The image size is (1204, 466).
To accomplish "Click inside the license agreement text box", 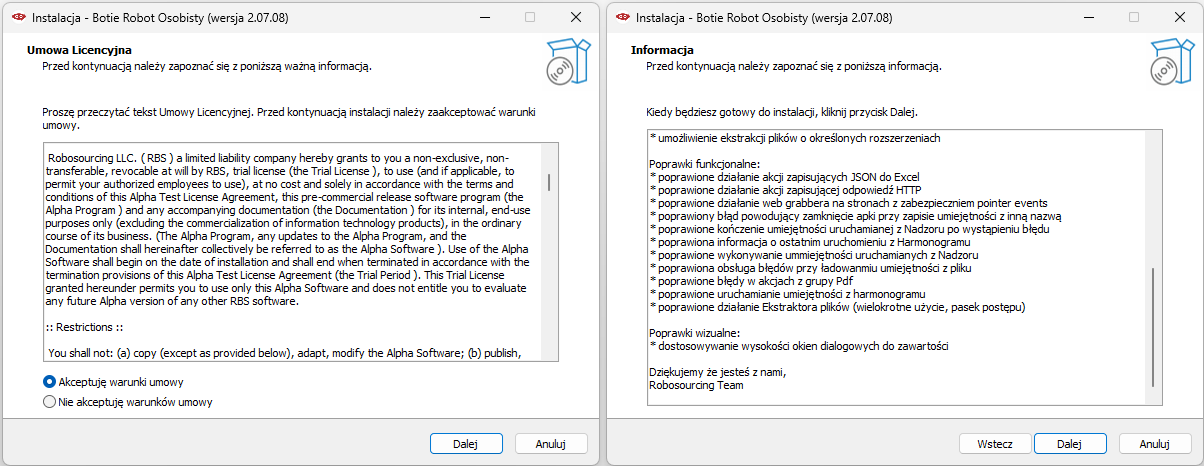I will [300, 252].
